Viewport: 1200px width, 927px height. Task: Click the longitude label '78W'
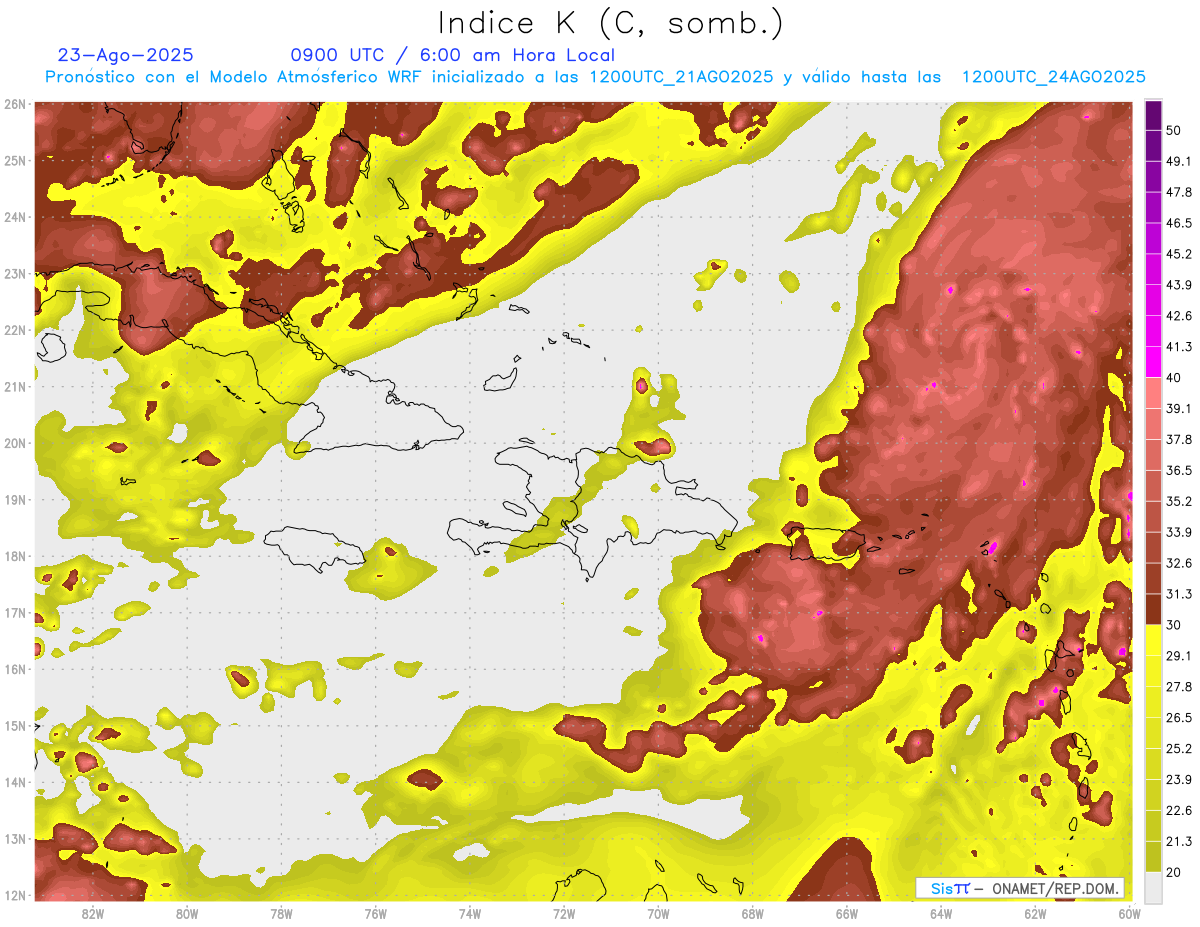point(281,914)
